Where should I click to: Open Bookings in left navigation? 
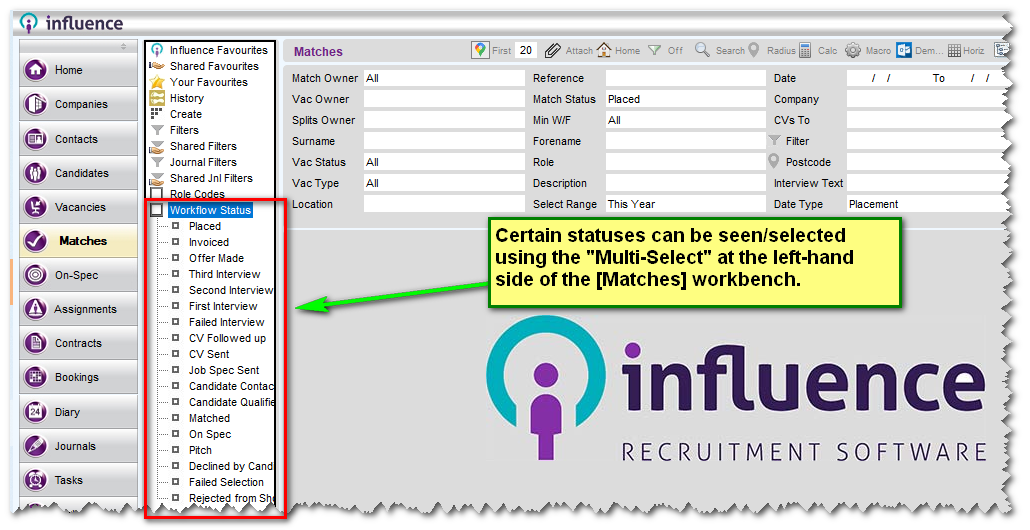pos(78,377)
